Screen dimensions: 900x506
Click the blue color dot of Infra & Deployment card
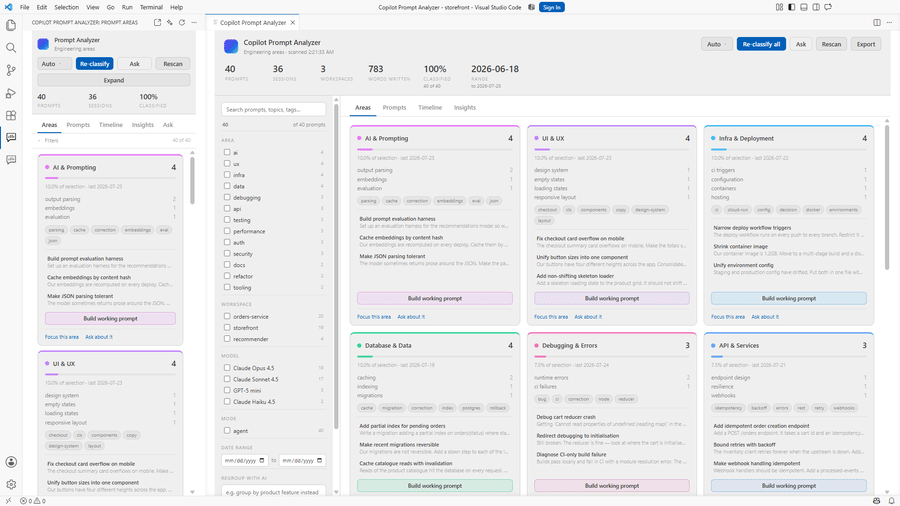click(713, 138)
